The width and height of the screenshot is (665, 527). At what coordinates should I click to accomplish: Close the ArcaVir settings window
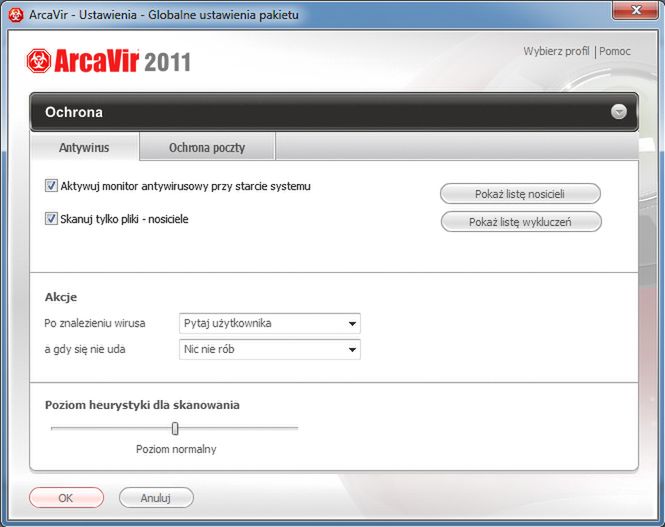(x=636, y=10)
